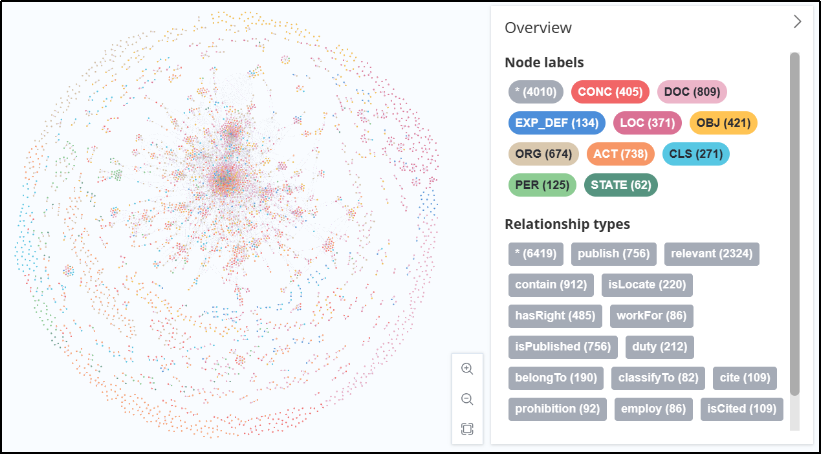This screenshot has width=822, height=456.
Task: Pick the STATE (62) node label
Action: (x=621, y=185)
